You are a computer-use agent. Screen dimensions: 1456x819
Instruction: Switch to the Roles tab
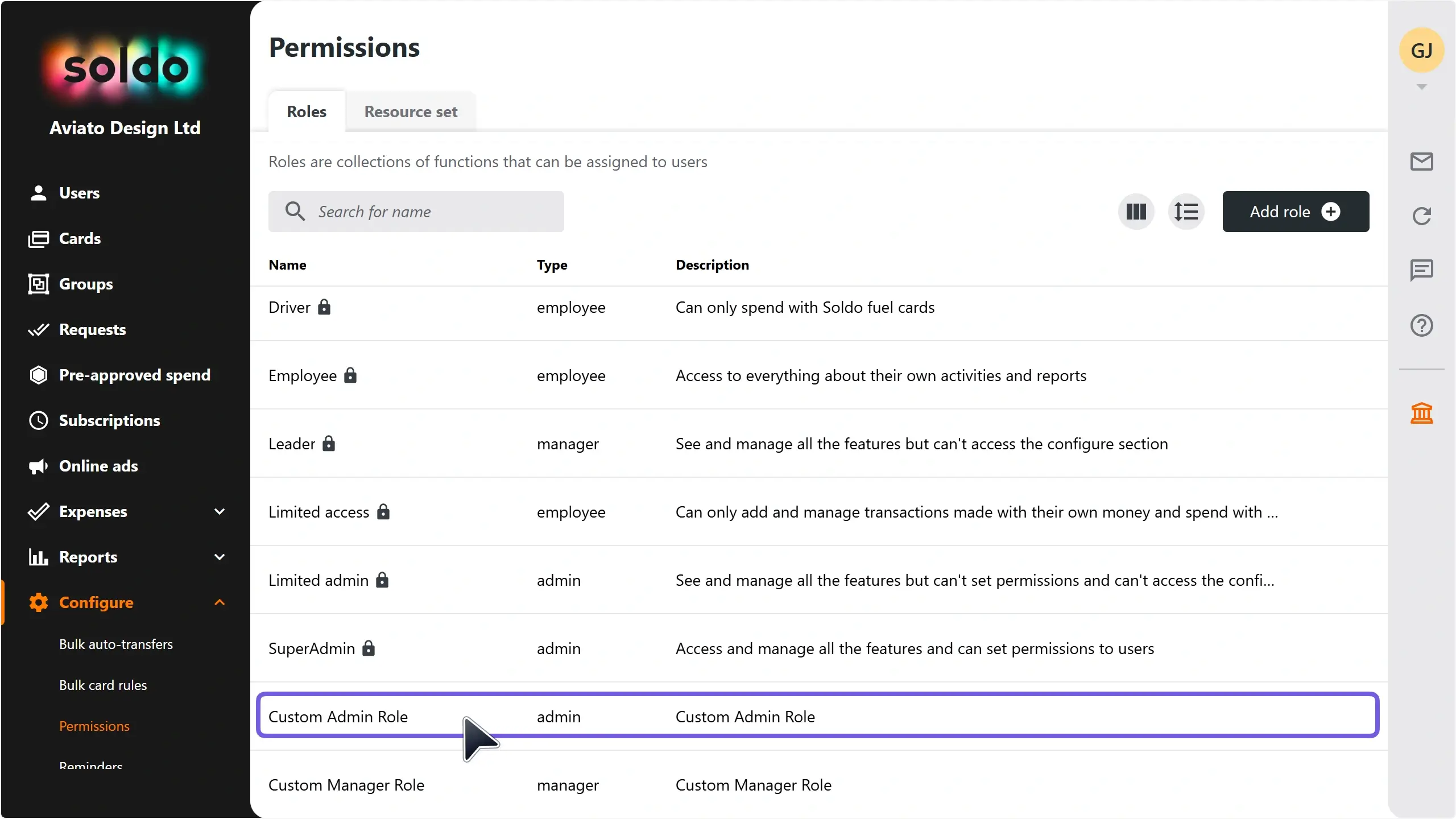point(307,111)
